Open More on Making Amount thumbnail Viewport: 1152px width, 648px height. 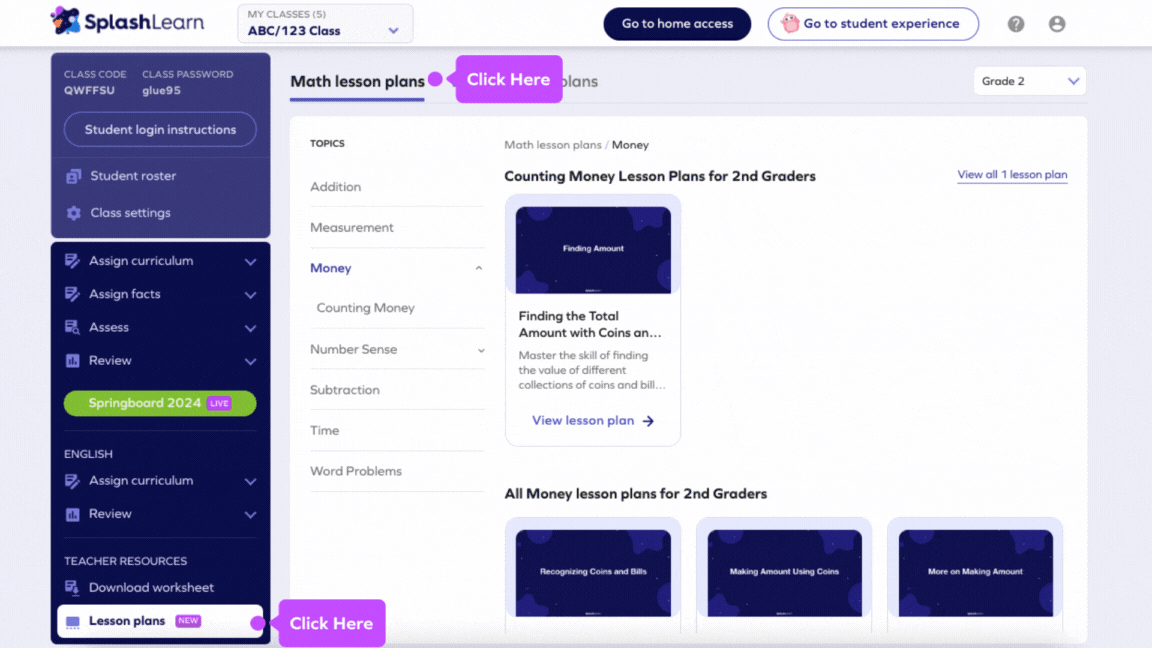tap(975, 573)
